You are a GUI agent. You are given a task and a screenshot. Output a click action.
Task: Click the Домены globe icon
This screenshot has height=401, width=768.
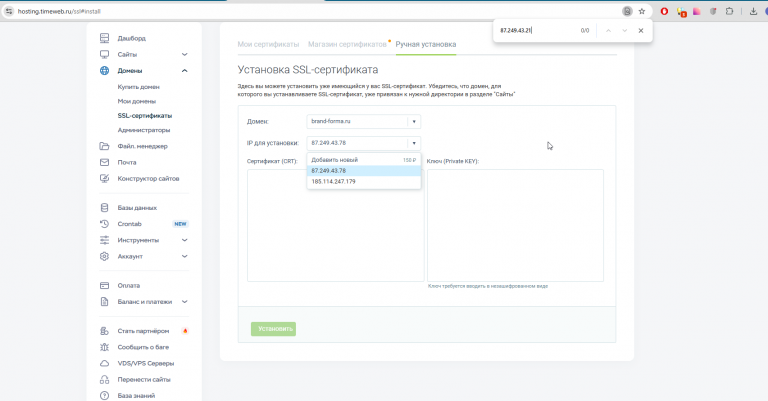click(x=104, y=71)
